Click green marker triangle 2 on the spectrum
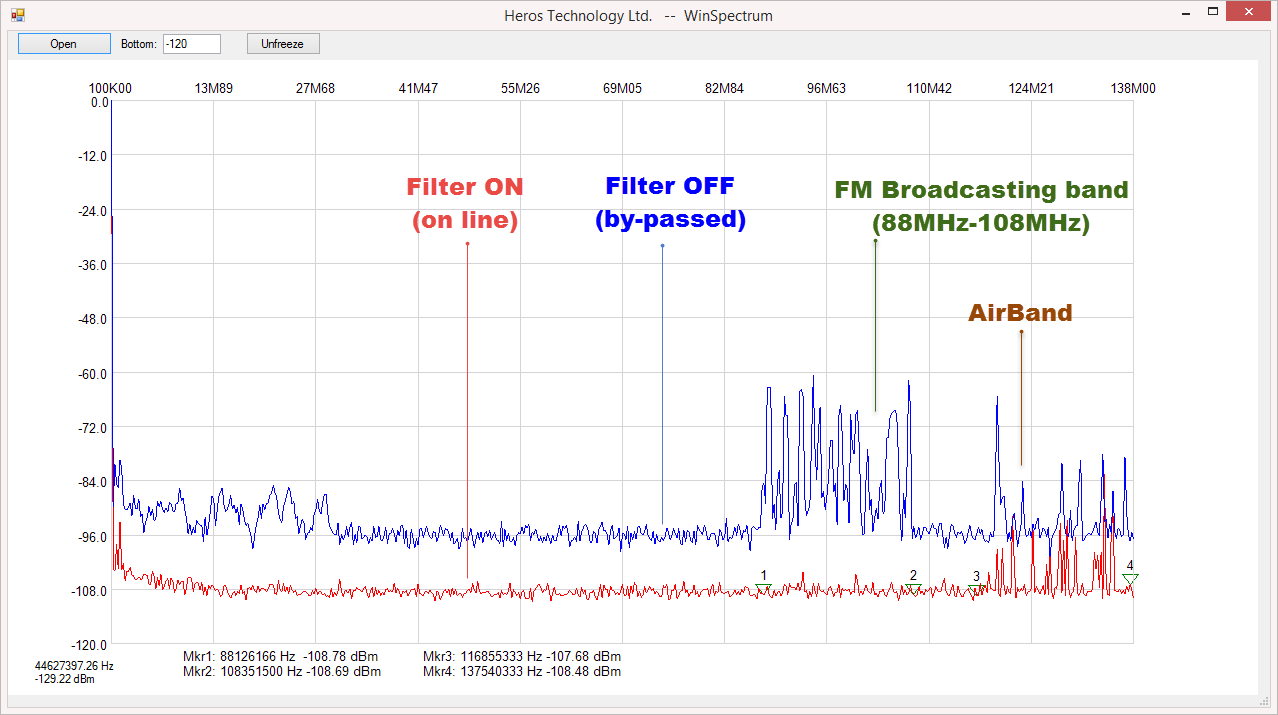Viewport: 1278px width, 715px height. [913, 584]
